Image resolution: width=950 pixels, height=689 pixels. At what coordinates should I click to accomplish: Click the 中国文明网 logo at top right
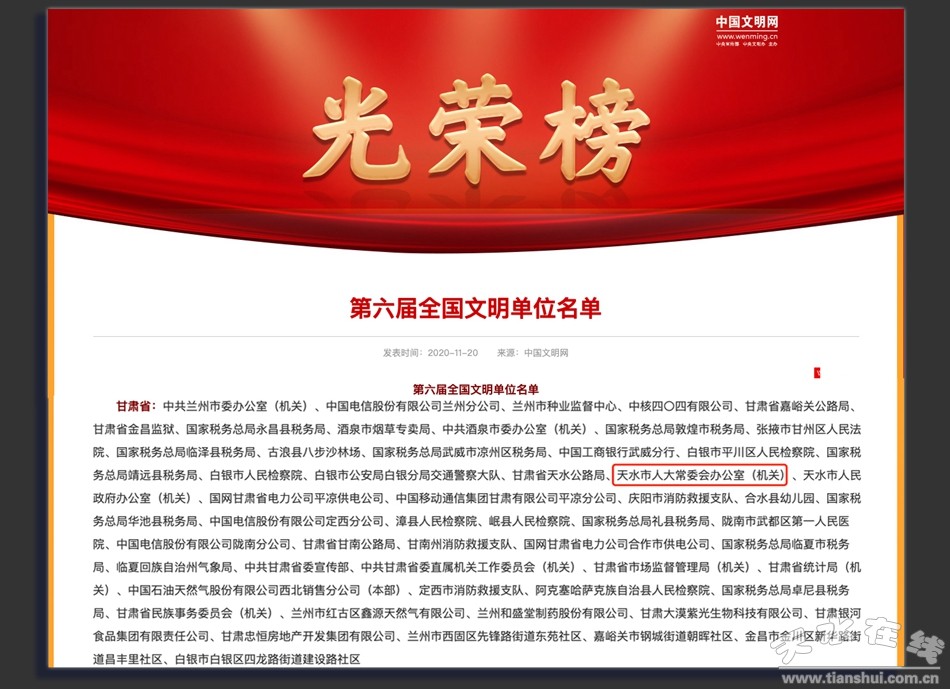coord(746,22)
